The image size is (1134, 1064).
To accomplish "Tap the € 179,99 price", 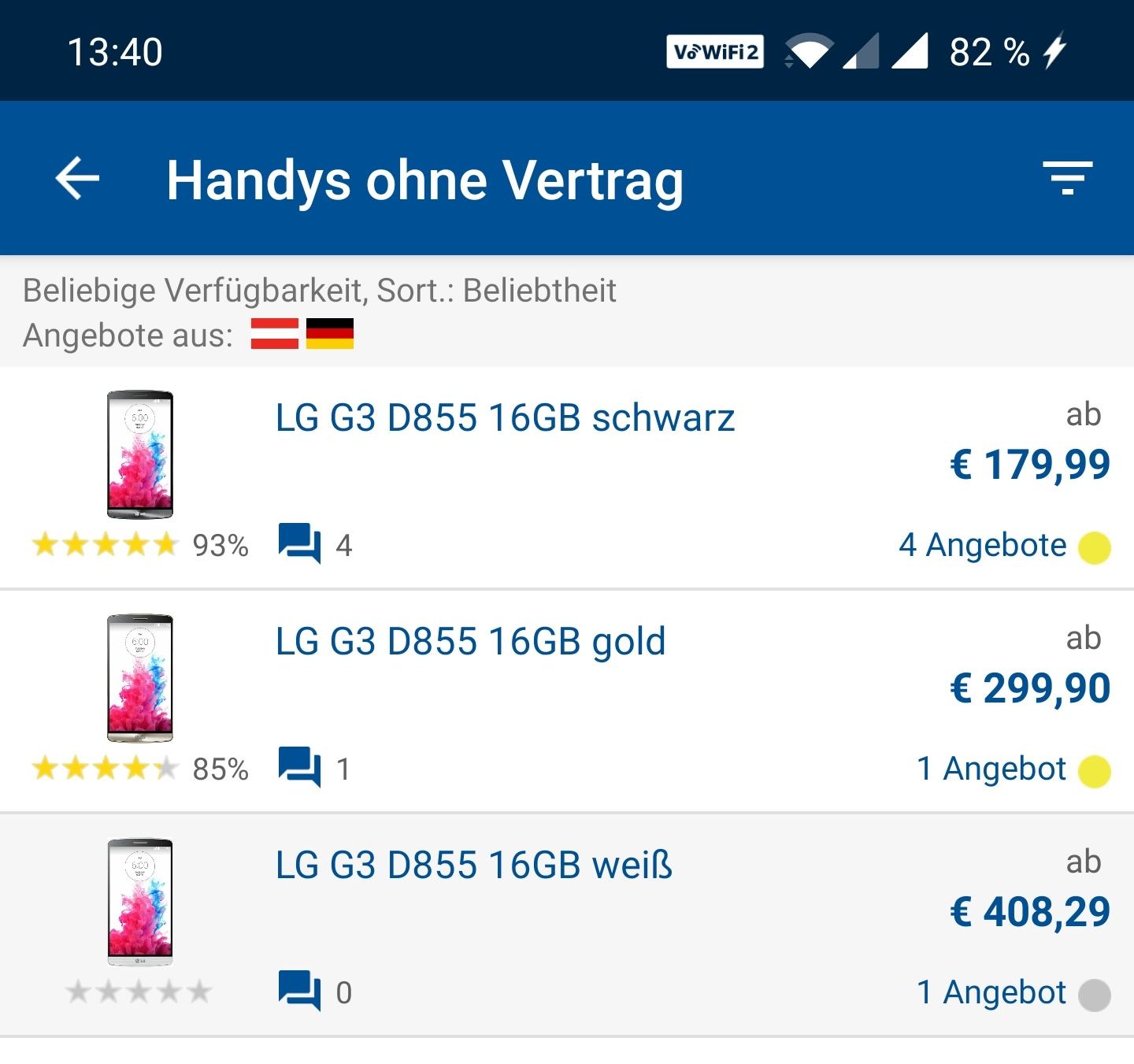I will pos(1030,464).
